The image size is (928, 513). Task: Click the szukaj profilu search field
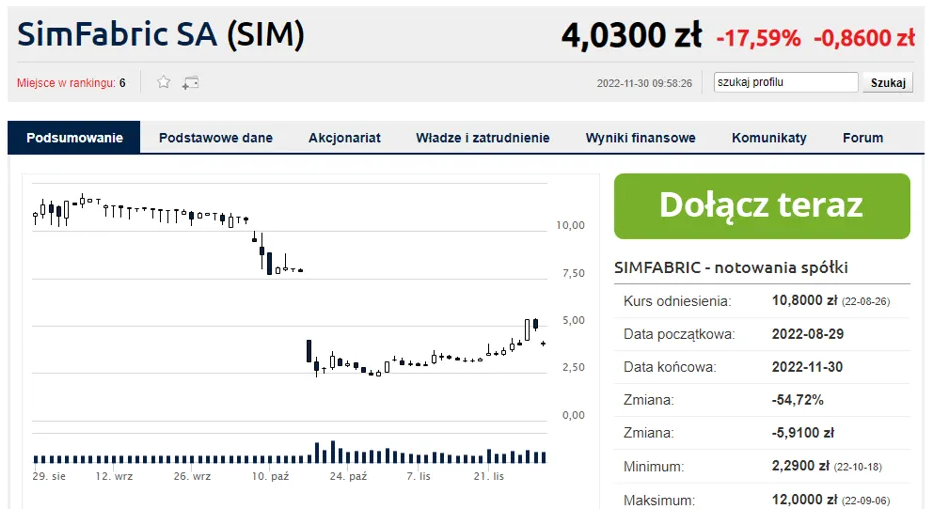pos(785,82)
